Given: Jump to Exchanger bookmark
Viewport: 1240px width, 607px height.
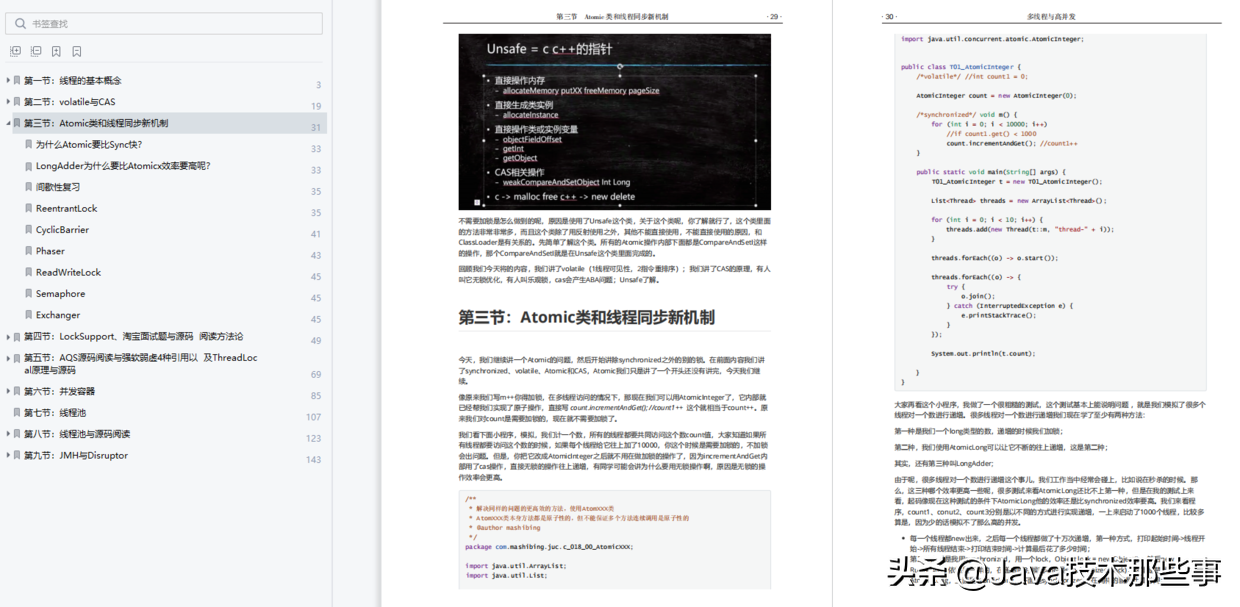Looking at the screenshot, I should pyautogui.click(x=58, y=315).
